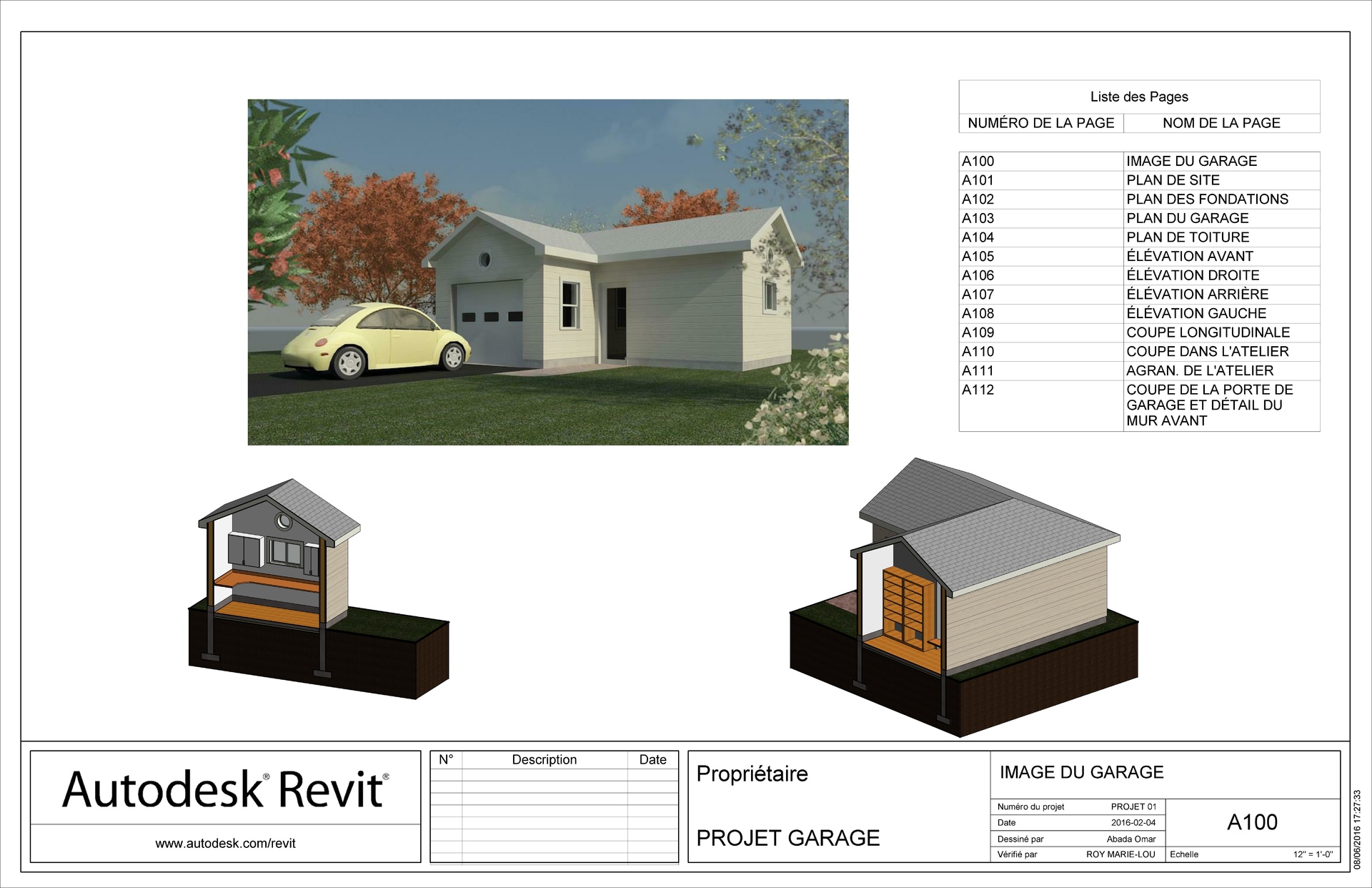The height and width of the screenshot is (888, 1372).
Task: Click the Description column in revision table
Action: [x=544, y=760]
